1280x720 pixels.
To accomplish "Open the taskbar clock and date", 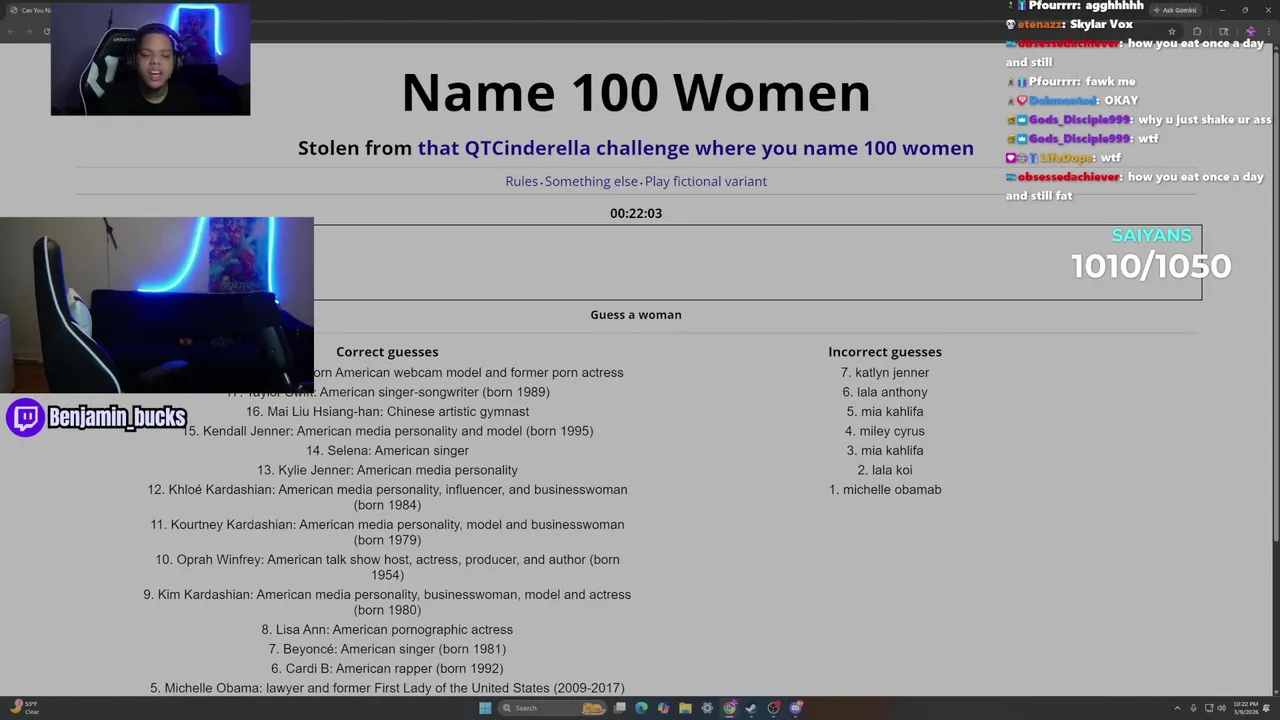I will coord(1245,708).
